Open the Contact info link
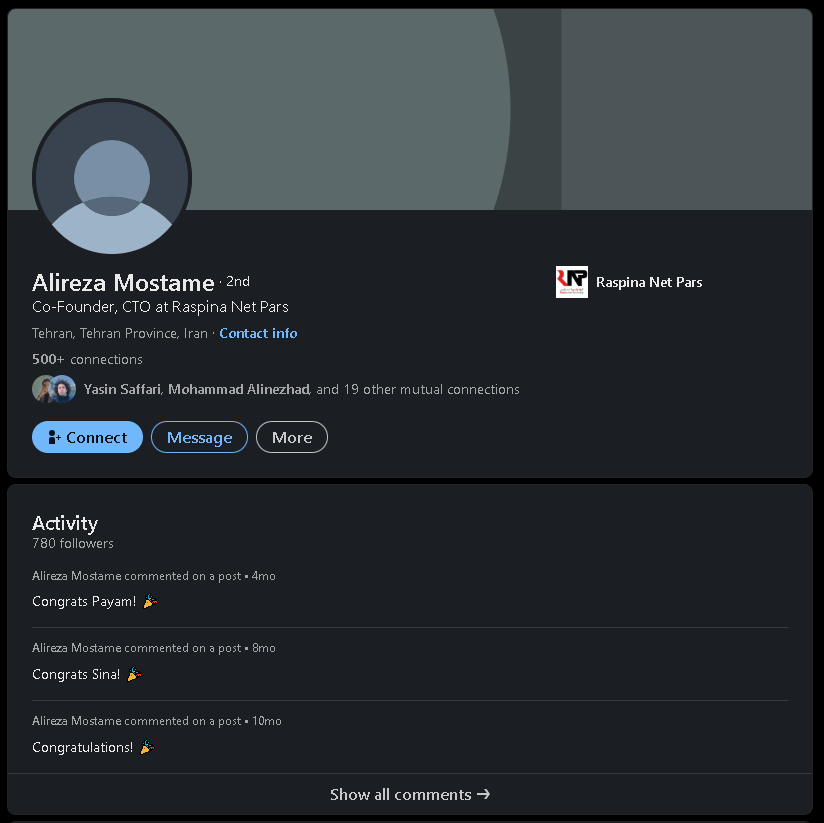Viewport: 824px width, 823px height. coord(258,333)
